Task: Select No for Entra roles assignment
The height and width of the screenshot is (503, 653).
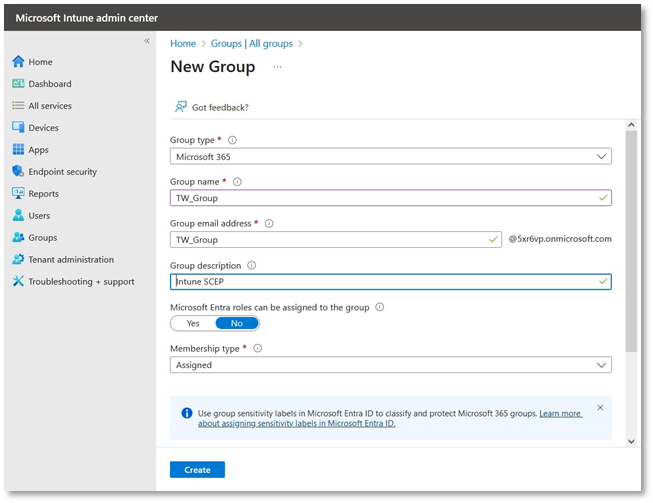Action: pyautogui.click(x=237, y=324)
